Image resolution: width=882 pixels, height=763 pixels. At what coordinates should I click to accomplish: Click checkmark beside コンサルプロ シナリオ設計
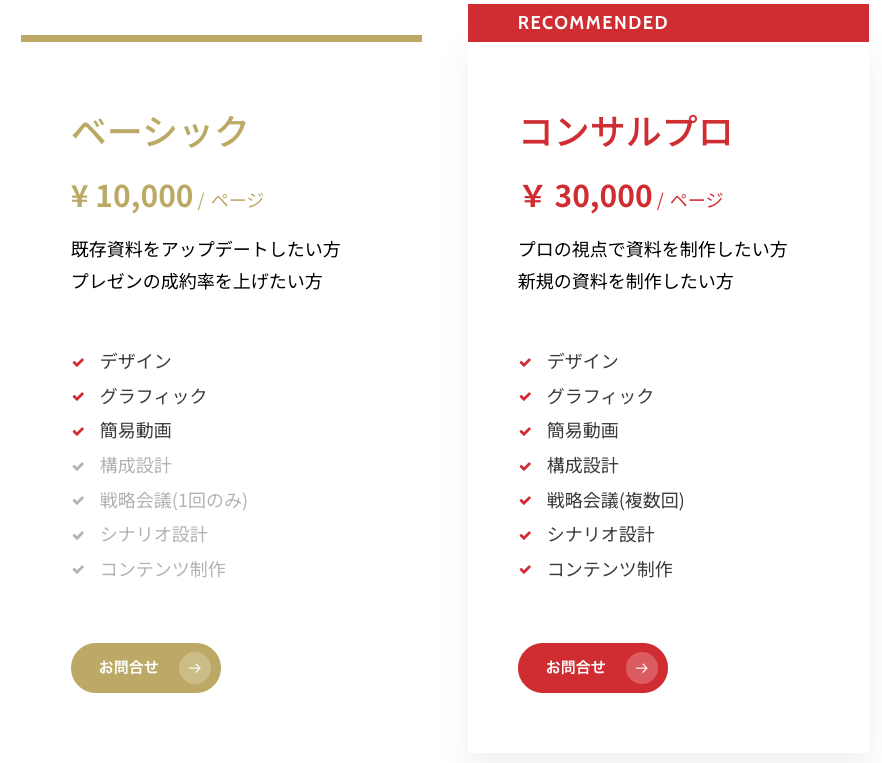[x=525, y=535]
